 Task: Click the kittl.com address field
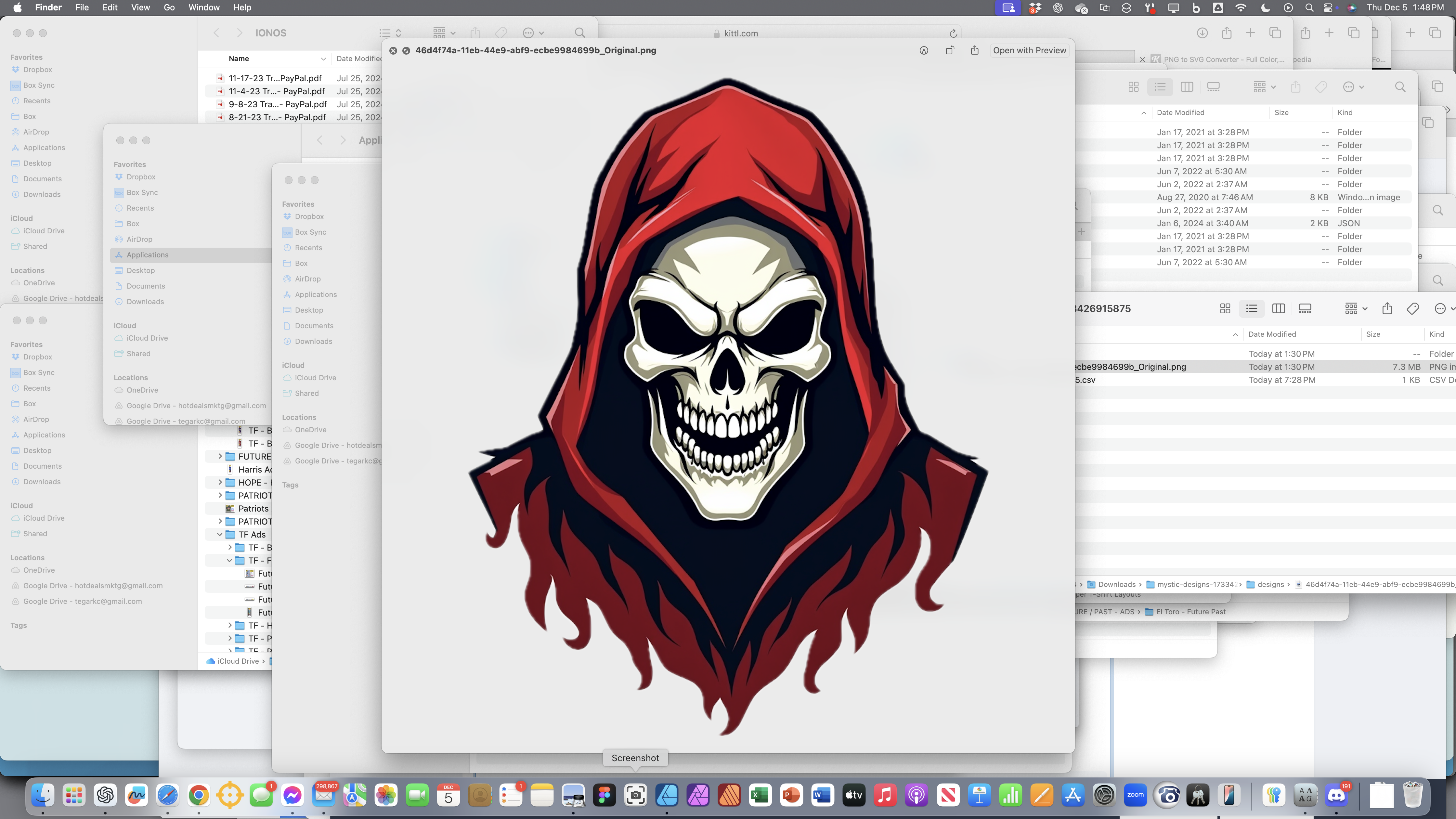tap(740, 33)
